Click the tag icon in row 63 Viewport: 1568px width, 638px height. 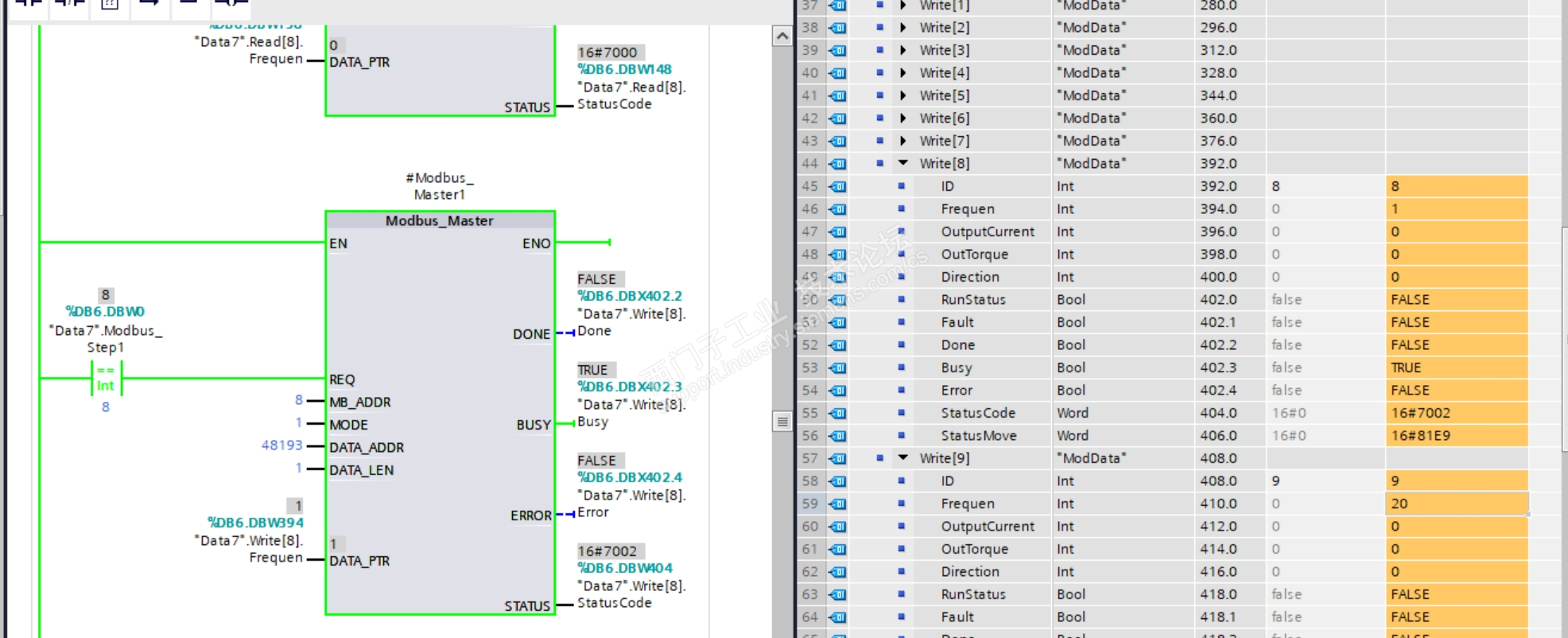coord(837,594)
